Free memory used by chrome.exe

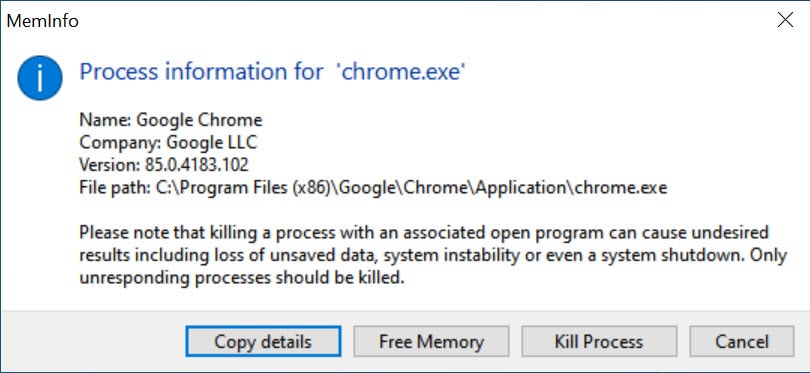point(431,341)
